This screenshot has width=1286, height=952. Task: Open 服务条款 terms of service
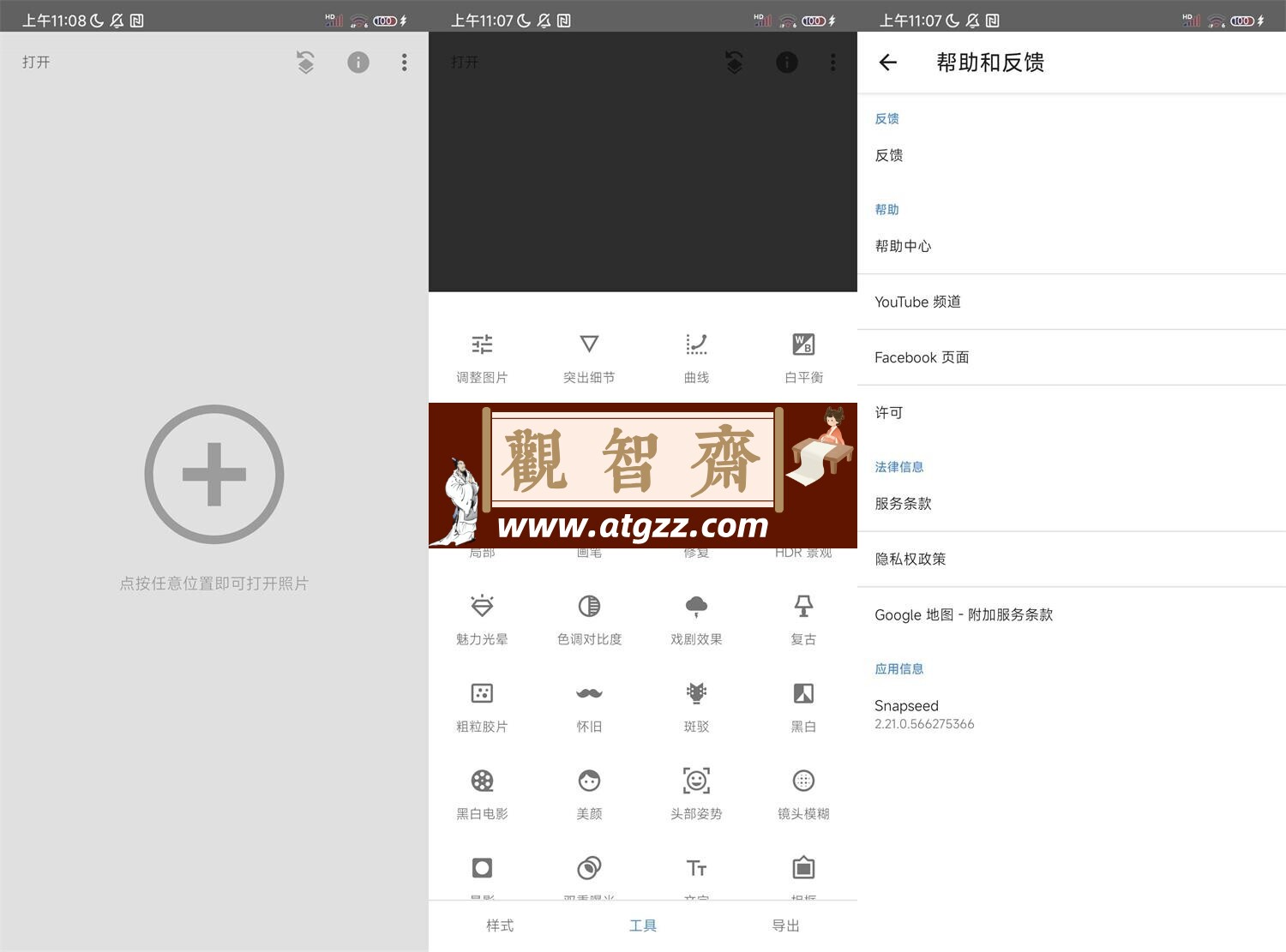click(x=1072, y=503)
